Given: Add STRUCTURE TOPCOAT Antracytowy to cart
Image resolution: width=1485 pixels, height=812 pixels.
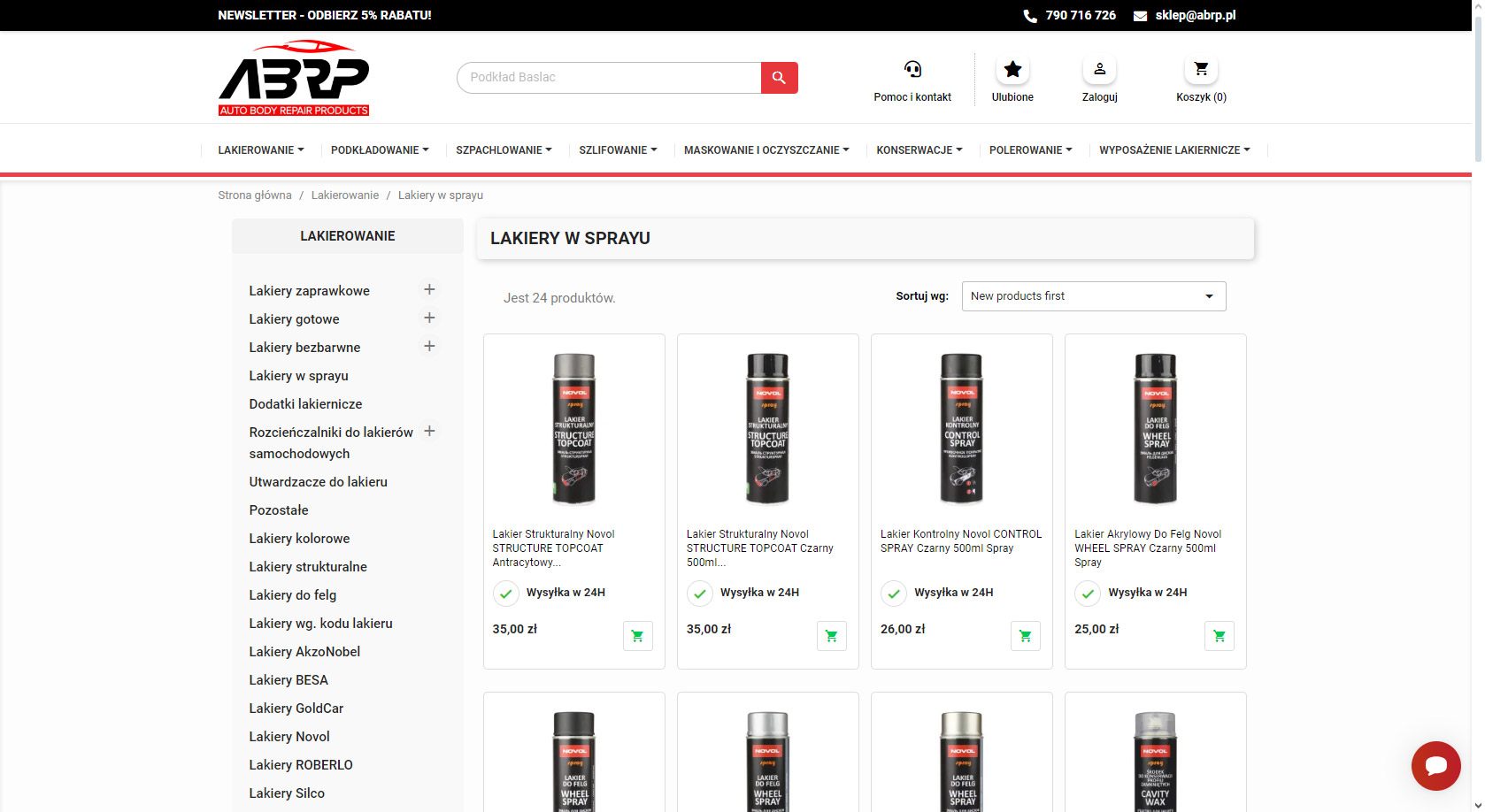Looking at the screenshot, I should 637,636.
